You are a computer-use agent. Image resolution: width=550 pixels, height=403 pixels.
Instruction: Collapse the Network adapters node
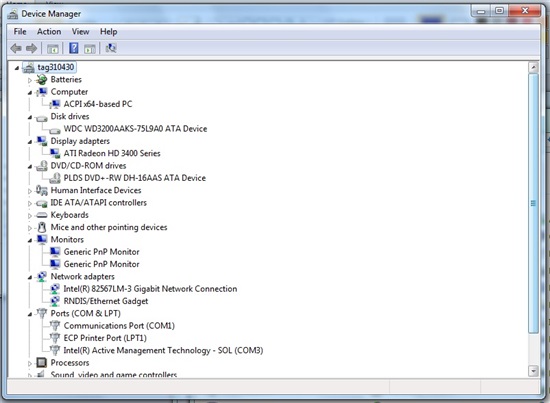coord(30,277)
